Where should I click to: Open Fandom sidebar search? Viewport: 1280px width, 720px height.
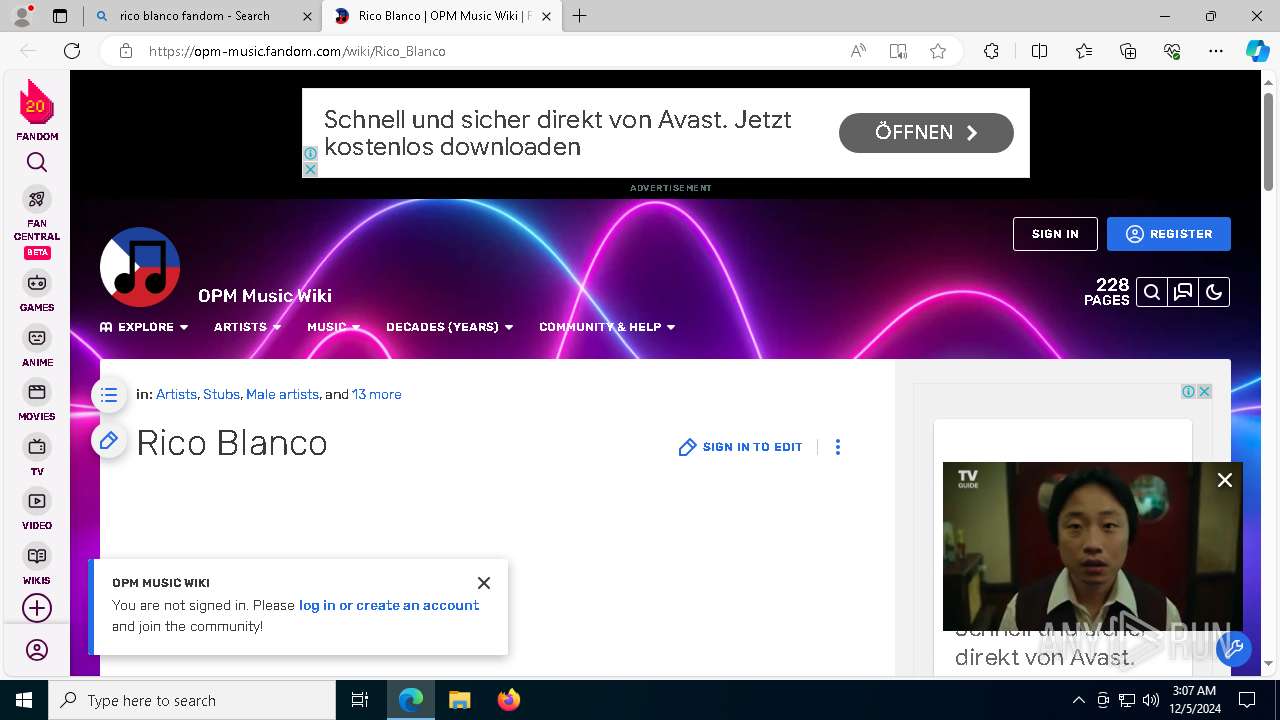[x=37, y=162]
